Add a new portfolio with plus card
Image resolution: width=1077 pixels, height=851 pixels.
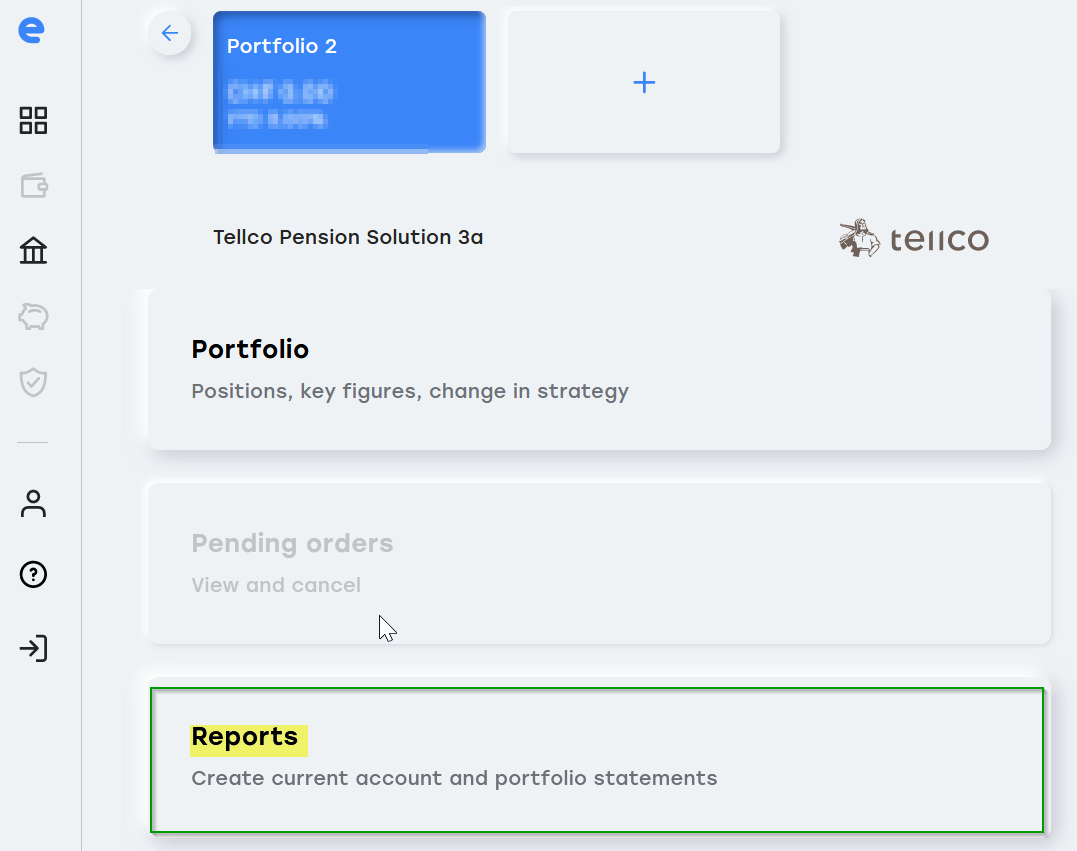point(644,82)
